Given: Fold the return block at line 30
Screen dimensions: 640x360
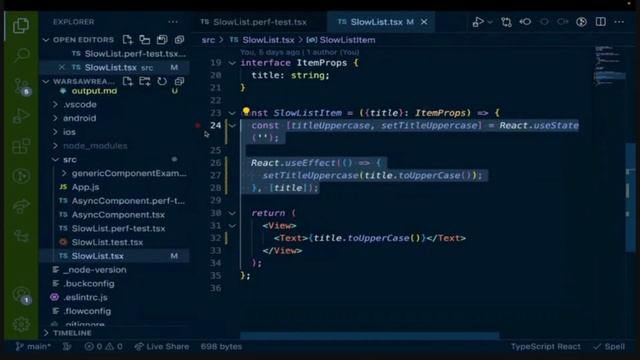Looking at the screenshot, I should 232,213.
